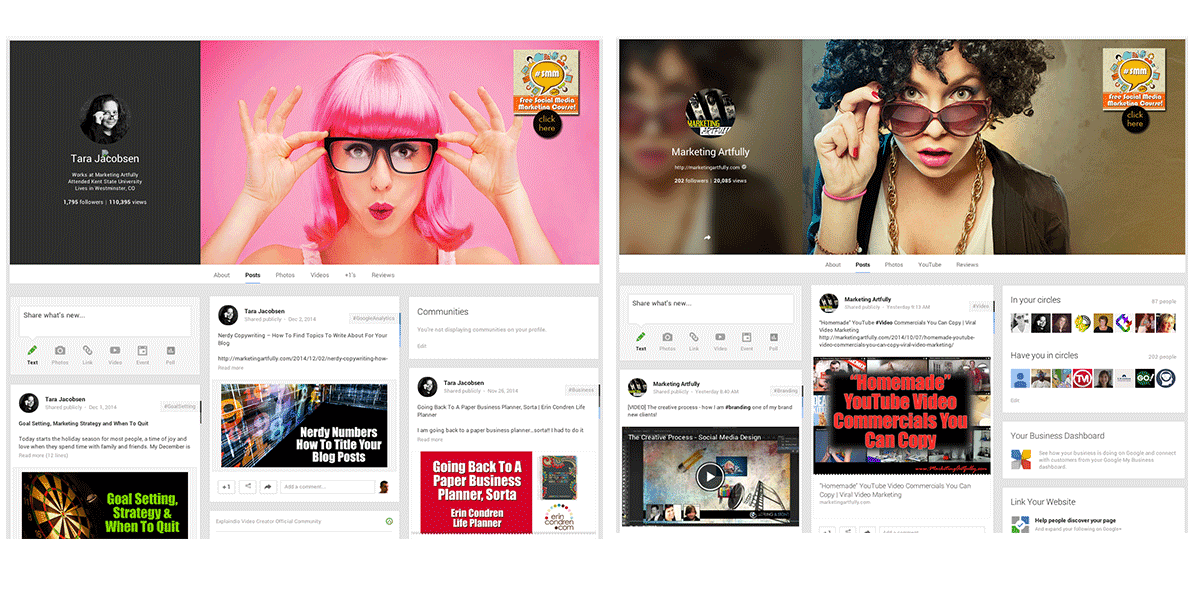
Task: Open the #GoalSetting hashtag tag
Action: coord(180,406)
